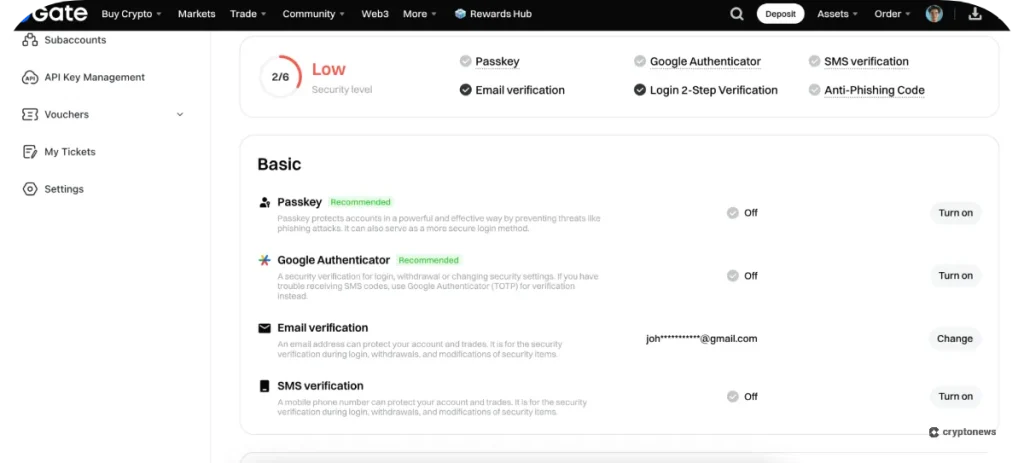Click the Passkey link in summary
1024x463 pixels.
[498, 61]
